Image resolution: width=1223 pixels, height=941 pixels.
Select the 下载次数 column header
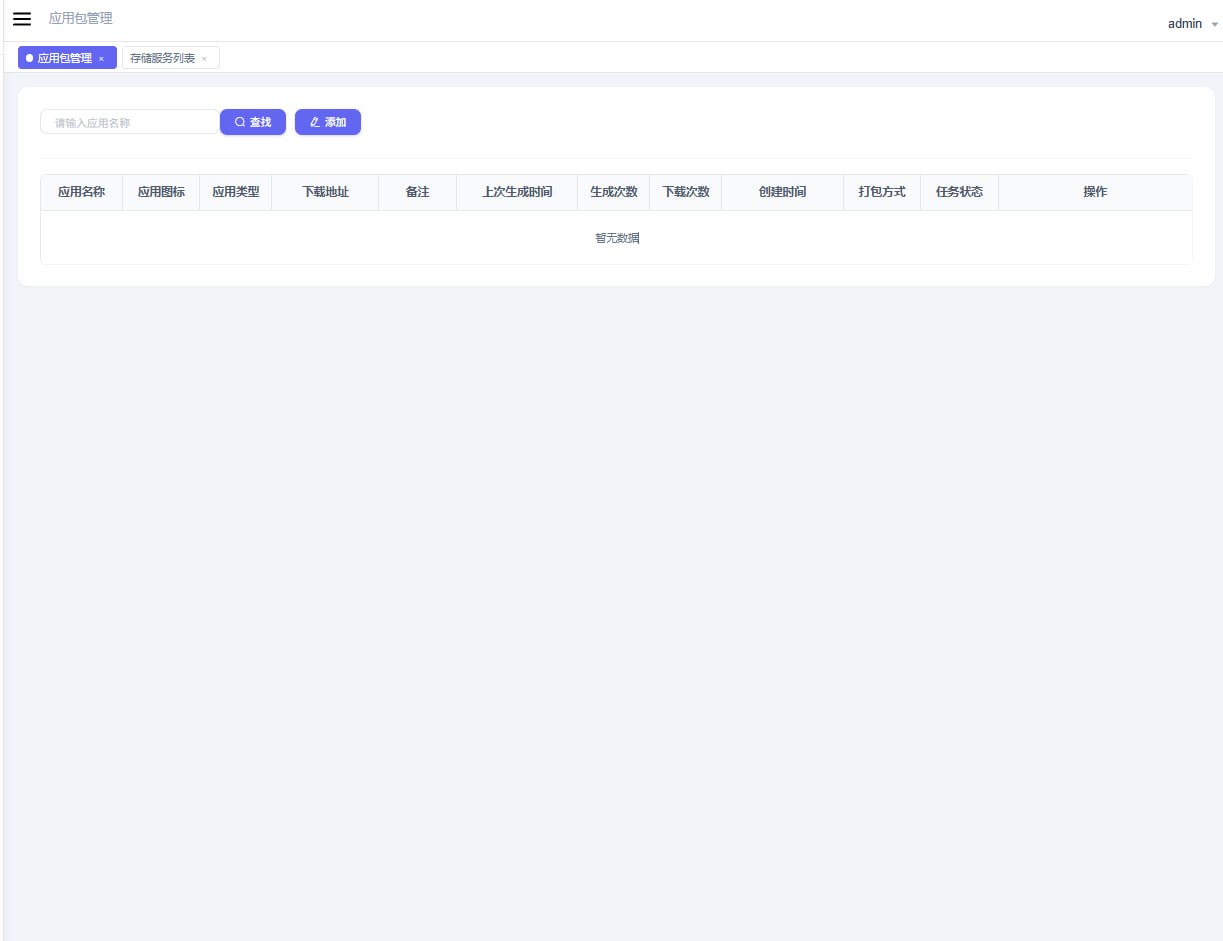tap(686, 192)
